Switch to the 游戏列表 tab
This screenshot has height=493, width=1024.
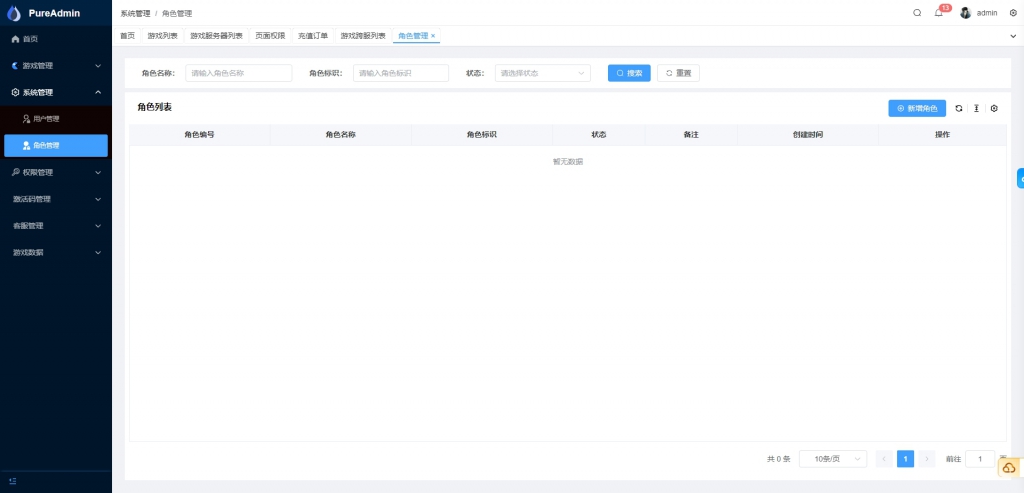click(163, 36)
